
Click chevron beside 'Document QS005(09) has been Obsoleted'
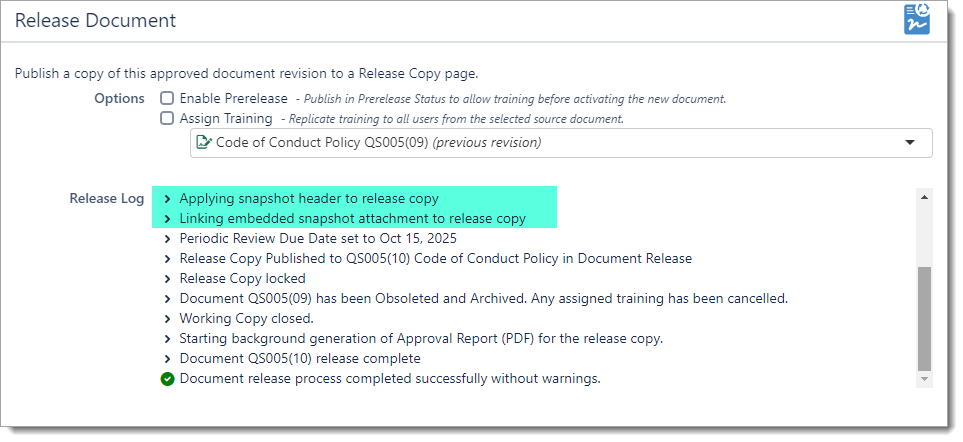(x=168, y=299)
